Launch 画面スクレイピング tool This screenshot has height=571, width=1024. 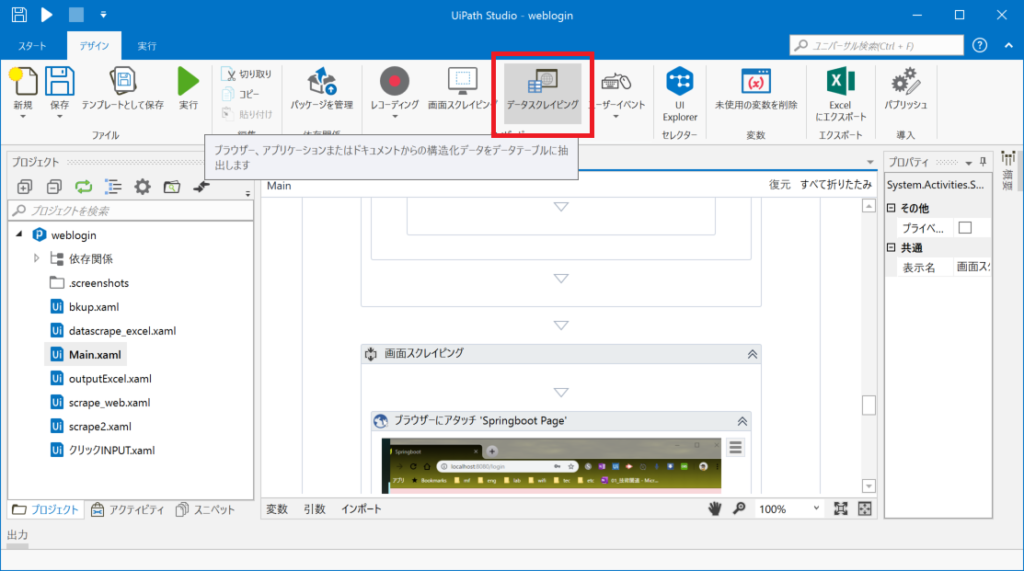(x=462, y=88)
